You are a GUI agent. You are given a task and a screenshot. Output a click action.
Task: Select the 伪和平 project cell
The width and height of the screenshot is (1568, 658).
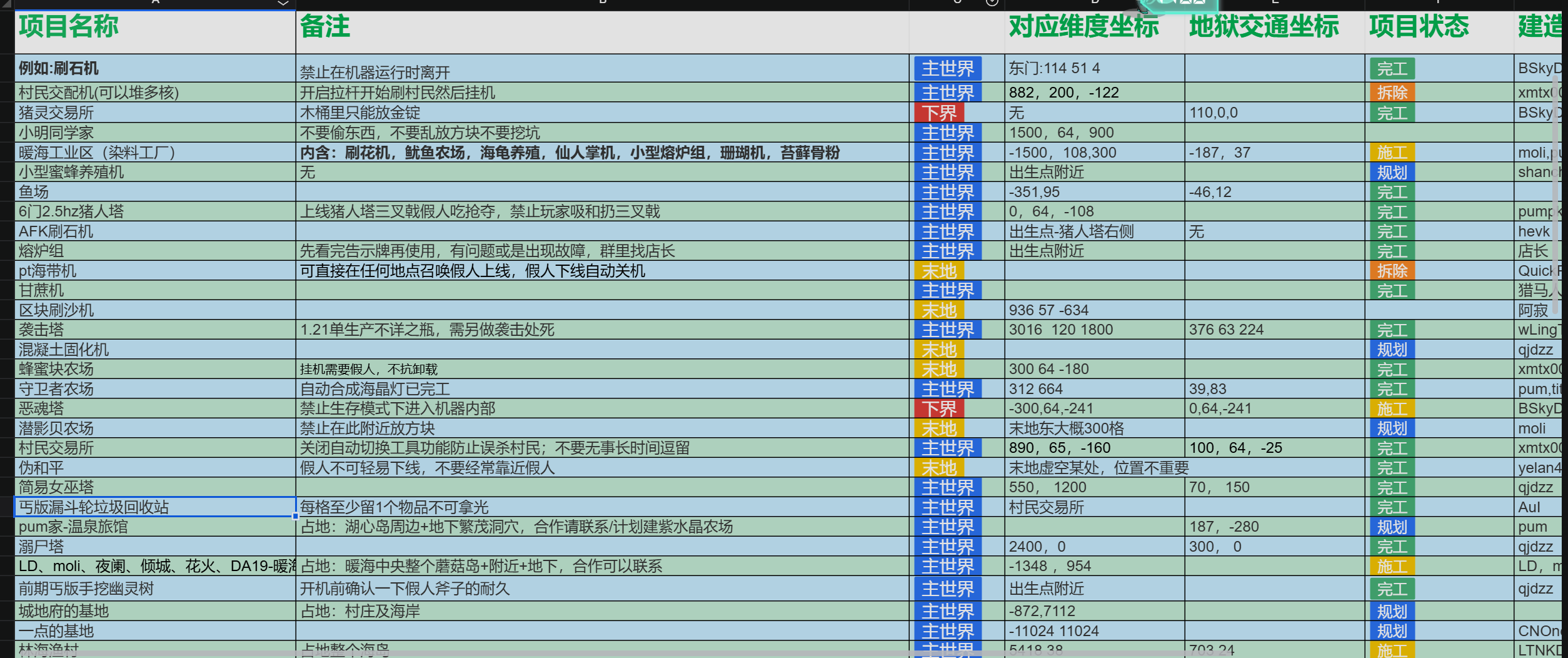[155, 468]
